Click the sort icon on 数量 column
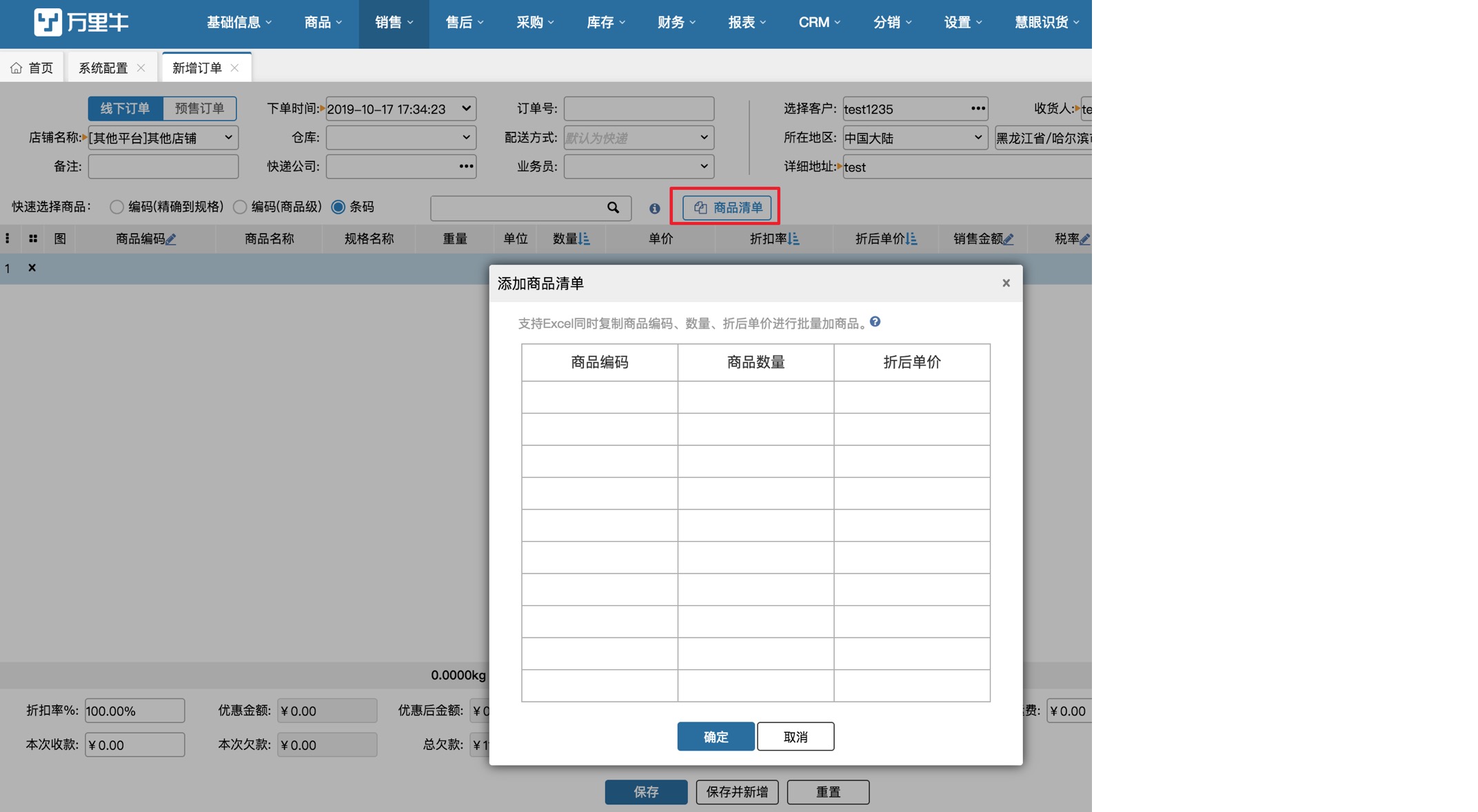Viewport: 1478px width, 812px height. 585,239
